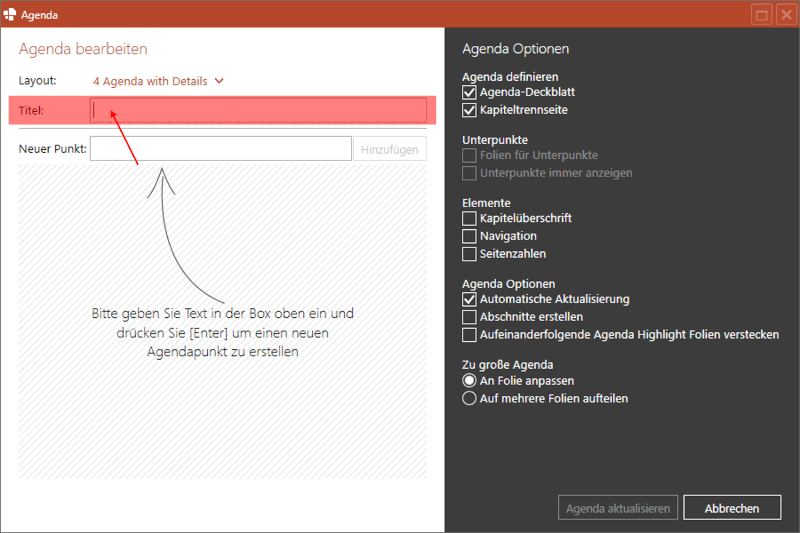Click the chevron arrow next to Layout
The image size is (800, 533).
[x=219, y=81]
